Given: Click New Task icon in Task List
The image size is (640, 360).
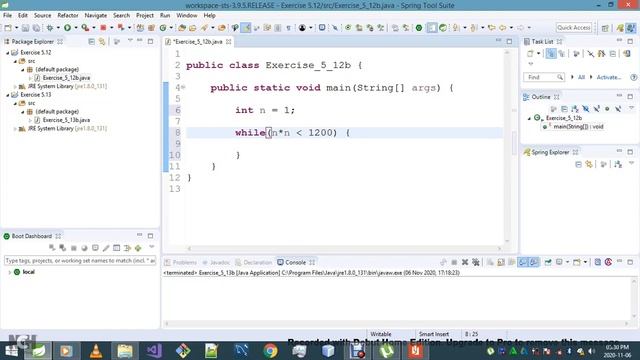Looking at the screenshot, I should click(x=530, y=53).
